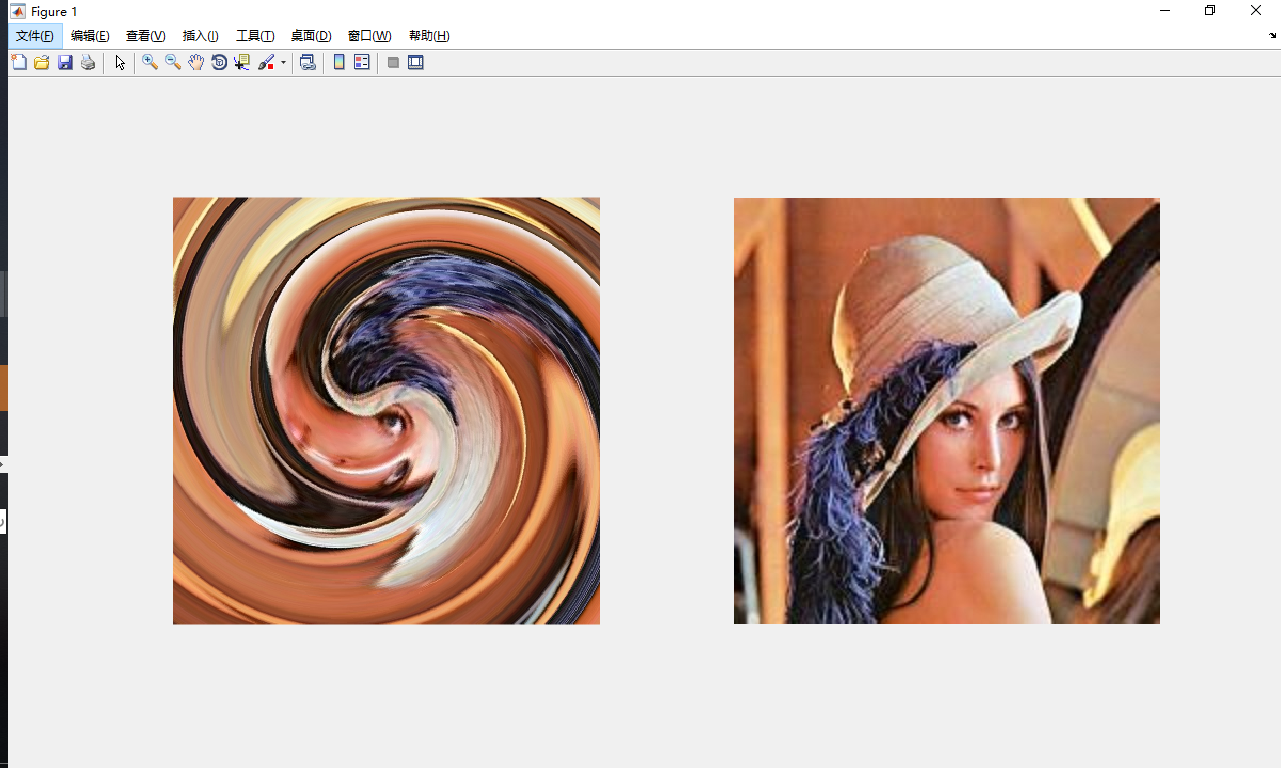Open the 桌面(D) menu
The image size is (1281, 768).
311,36
